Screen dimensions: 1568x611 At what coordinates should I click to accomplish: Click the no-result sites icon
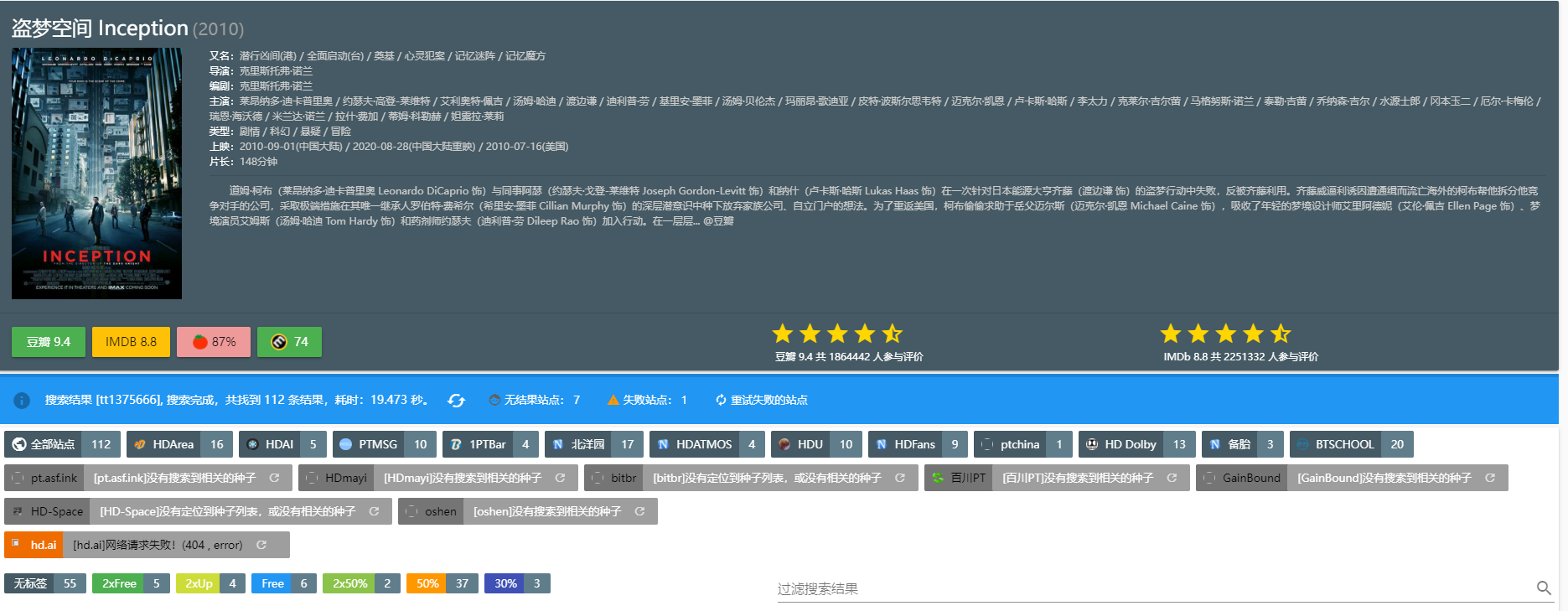494,400
